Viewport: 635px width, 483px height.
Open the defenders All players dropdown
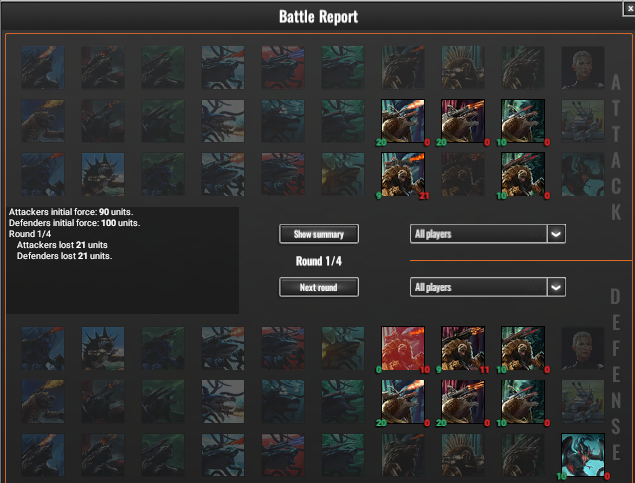click(488, 287)
